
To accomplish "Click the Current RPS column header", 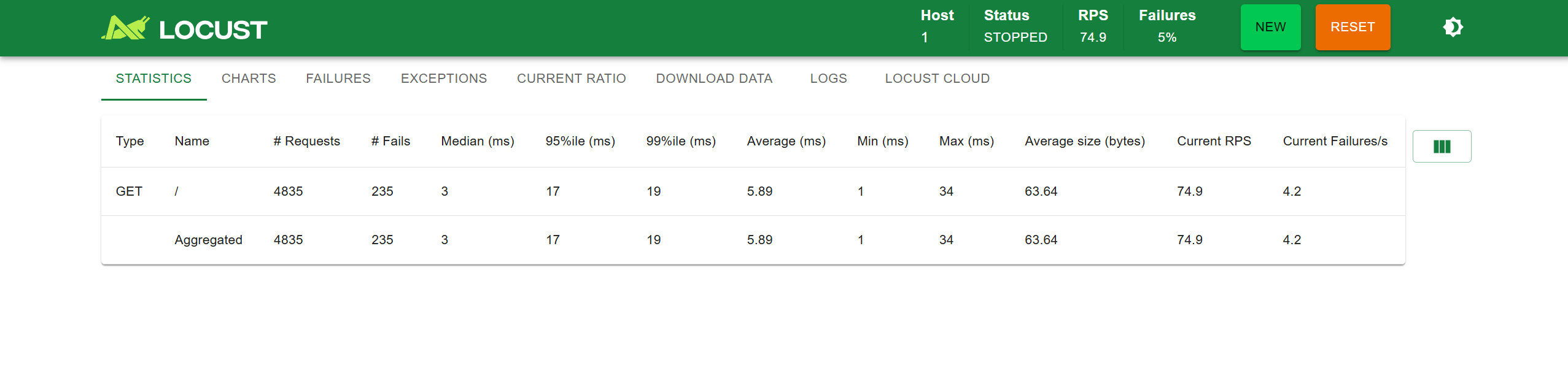I will [x=1213, y=141].
